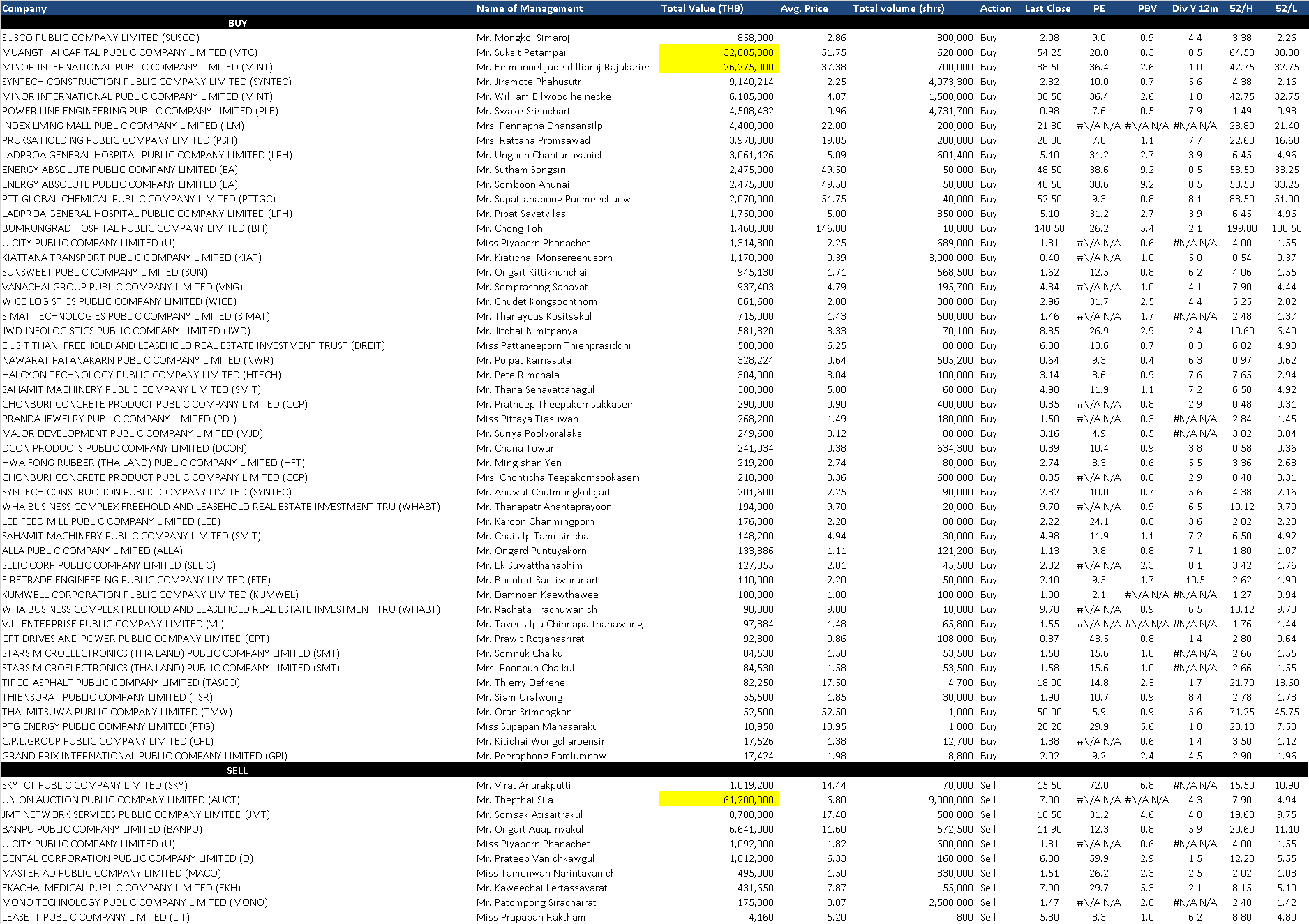Click the 'Total volume (shrs)' column header
Viewport: 1309px width, 924px height.
[x=899, y=8]
